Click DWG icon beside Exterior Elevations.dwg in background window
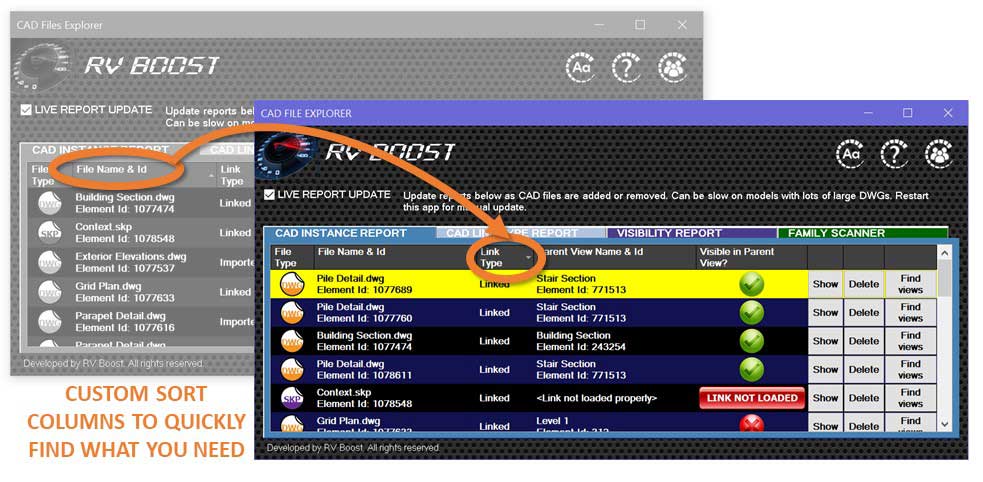The height and width of the screenshot is (482, 983). [50, 262]
